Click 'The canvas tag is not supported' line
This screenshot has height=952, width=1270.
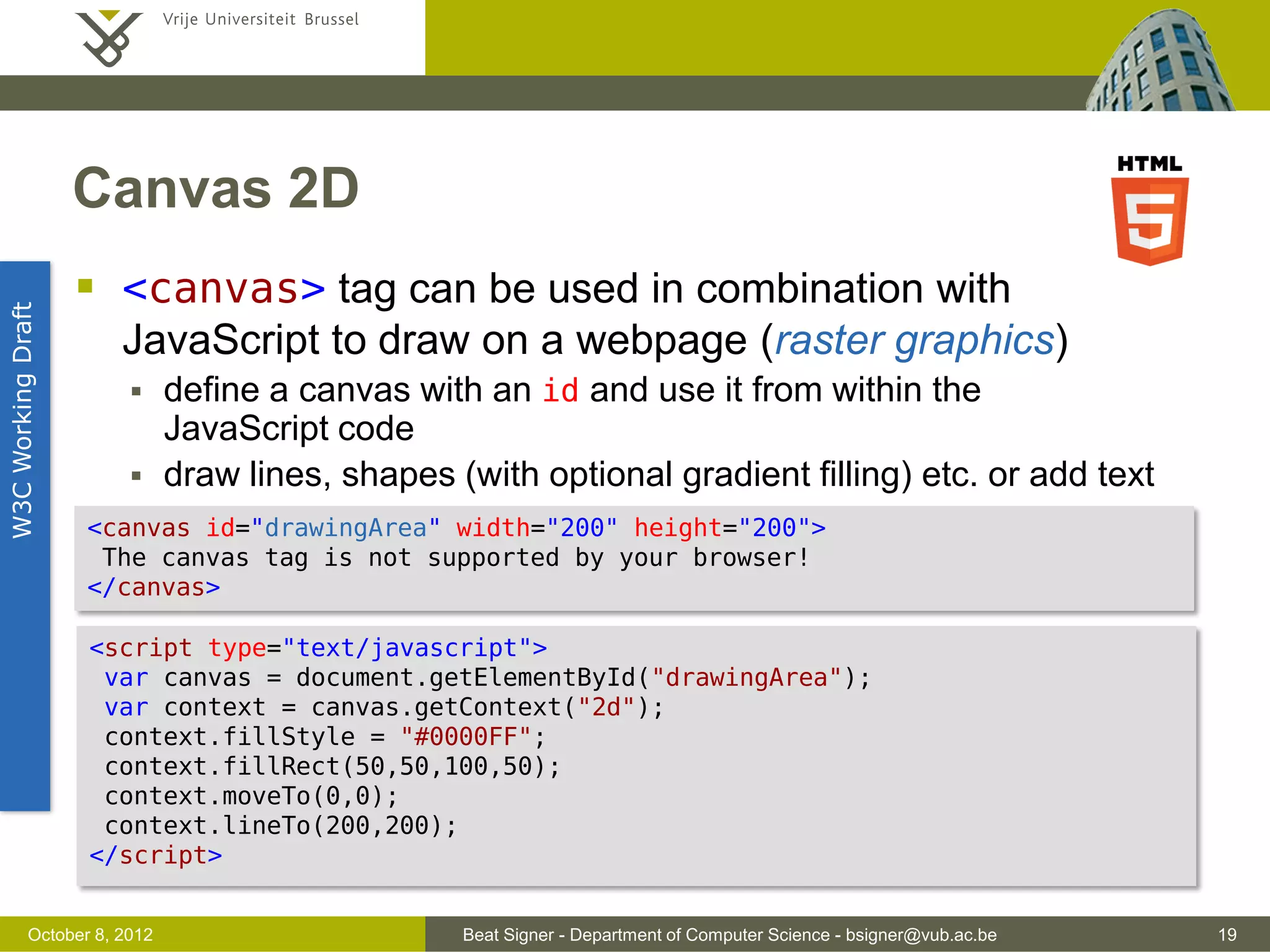pyautogui.click(x=456, y=558)
